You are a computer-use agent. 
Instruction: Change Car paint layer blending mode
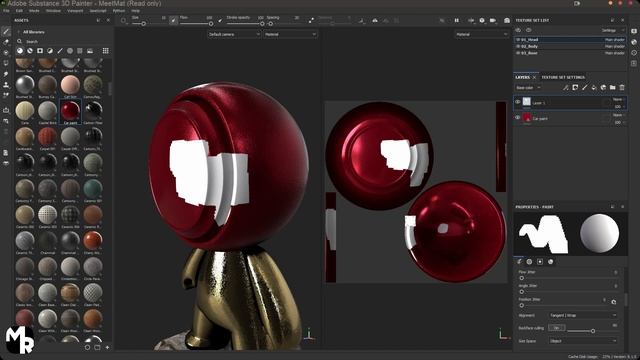[619, 115]
